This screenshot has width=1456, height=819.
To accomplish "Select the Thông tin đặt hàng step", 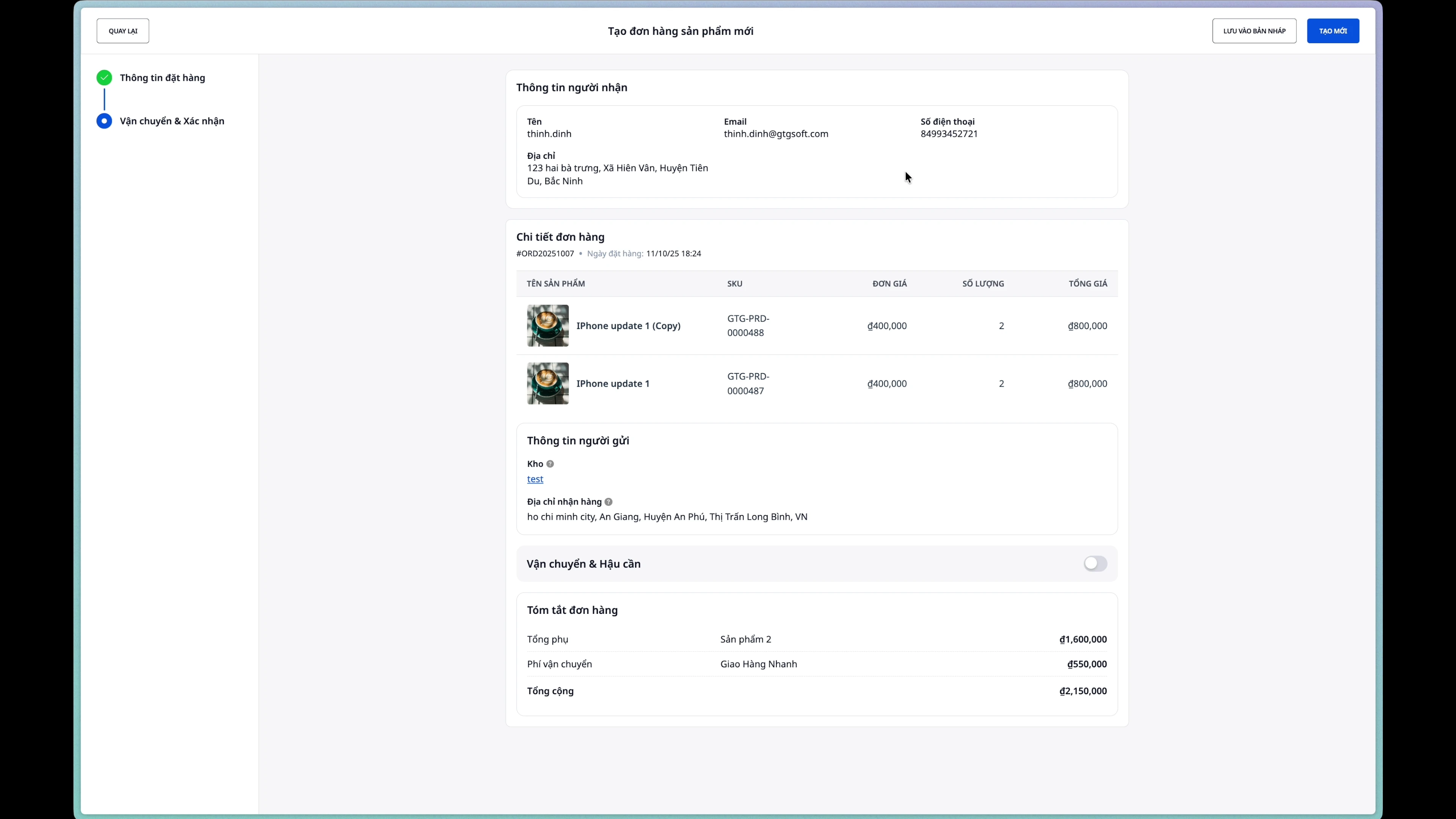I will coord(163,77).
